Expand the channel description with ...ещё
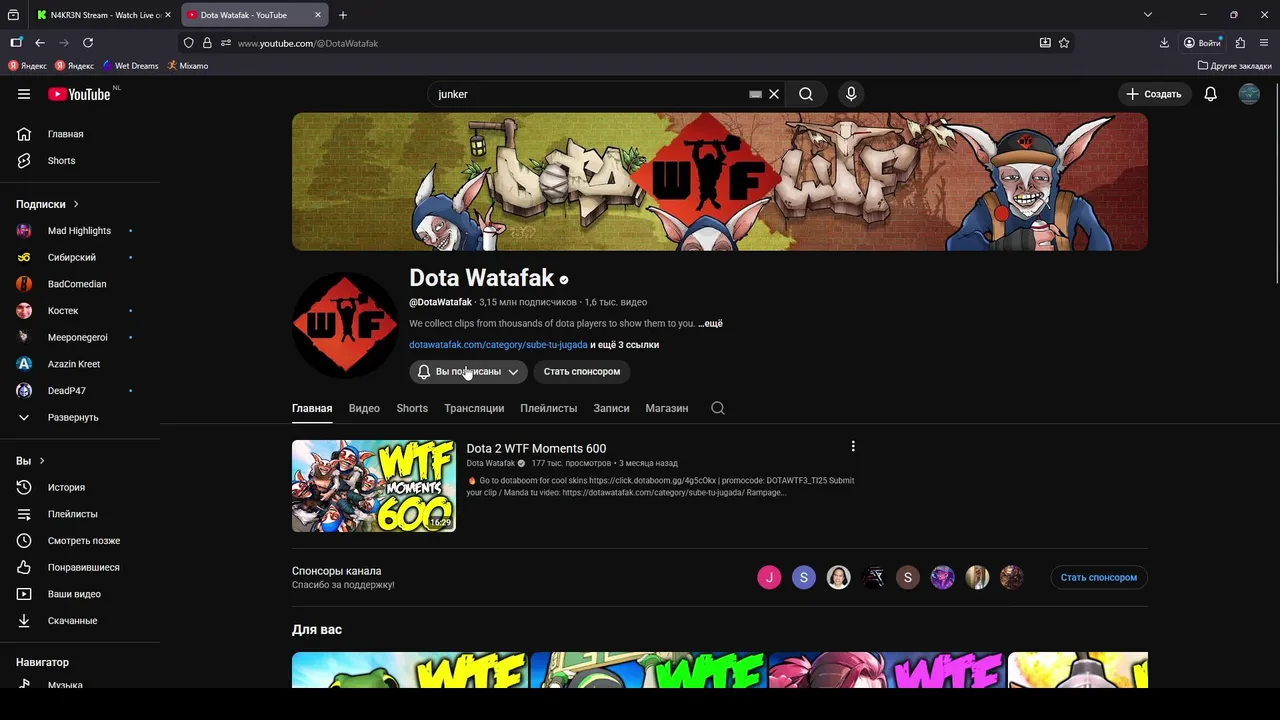Viewport: 1280px width, 720px height. [710, 324]
